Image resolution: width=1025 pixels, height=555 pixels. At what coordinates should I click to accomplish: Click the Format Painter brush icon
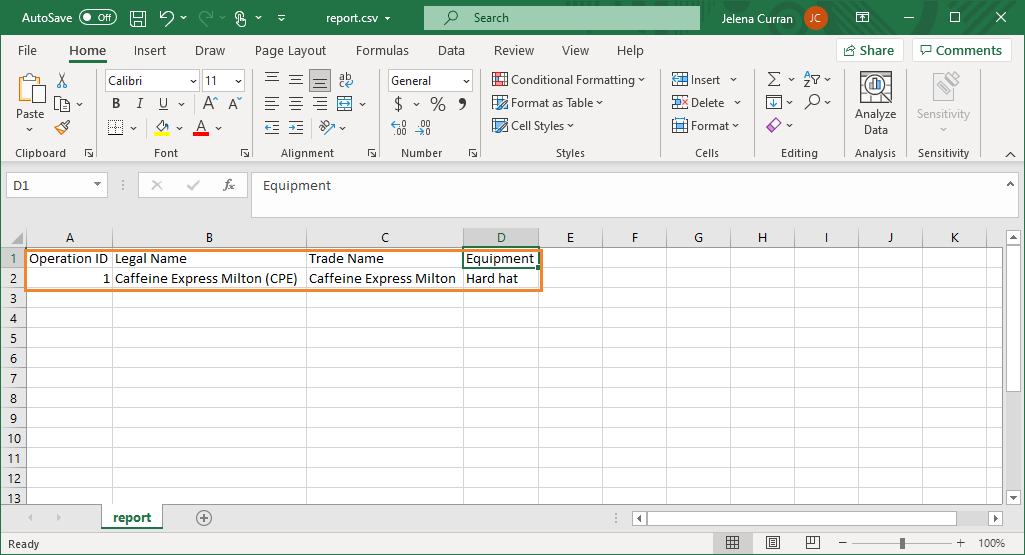pos(62,127)
